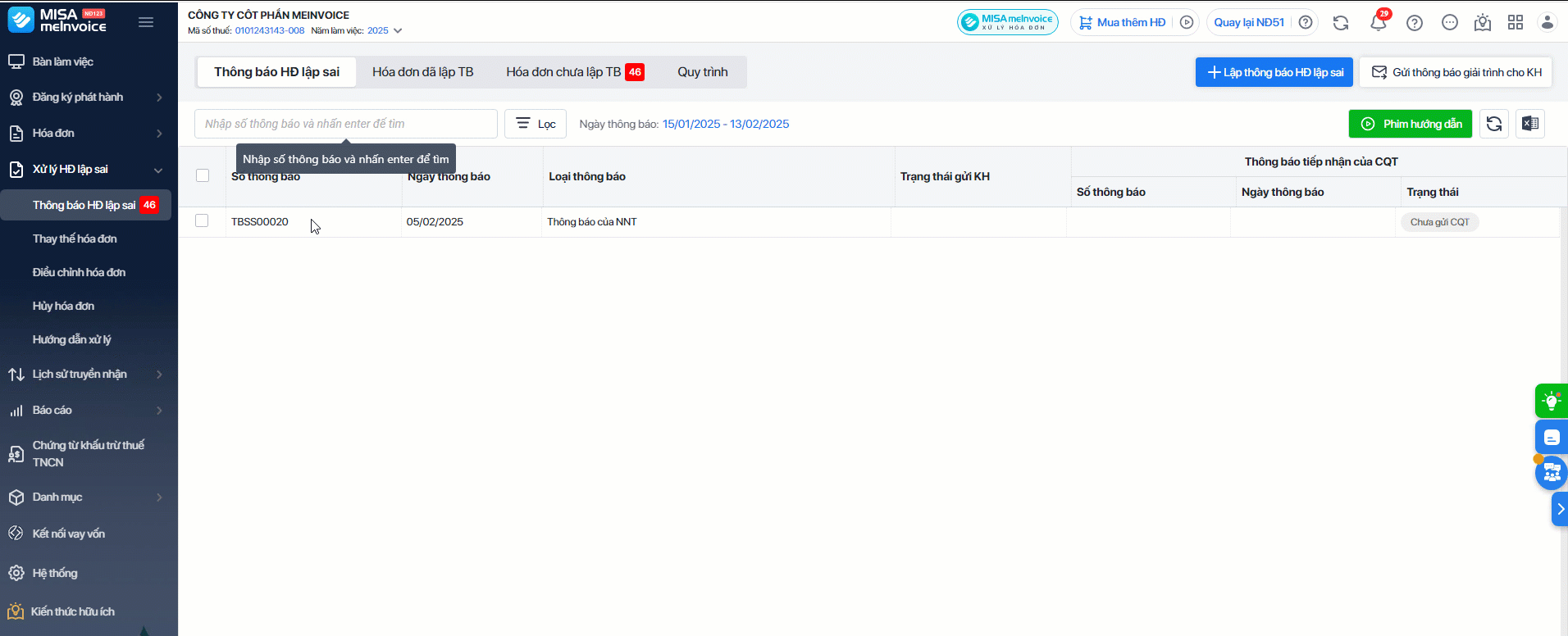Viewport: 1568px width, 636px height.
Task: Click the Phim hướng dẫn button
Action: (x=1410, y=124)
